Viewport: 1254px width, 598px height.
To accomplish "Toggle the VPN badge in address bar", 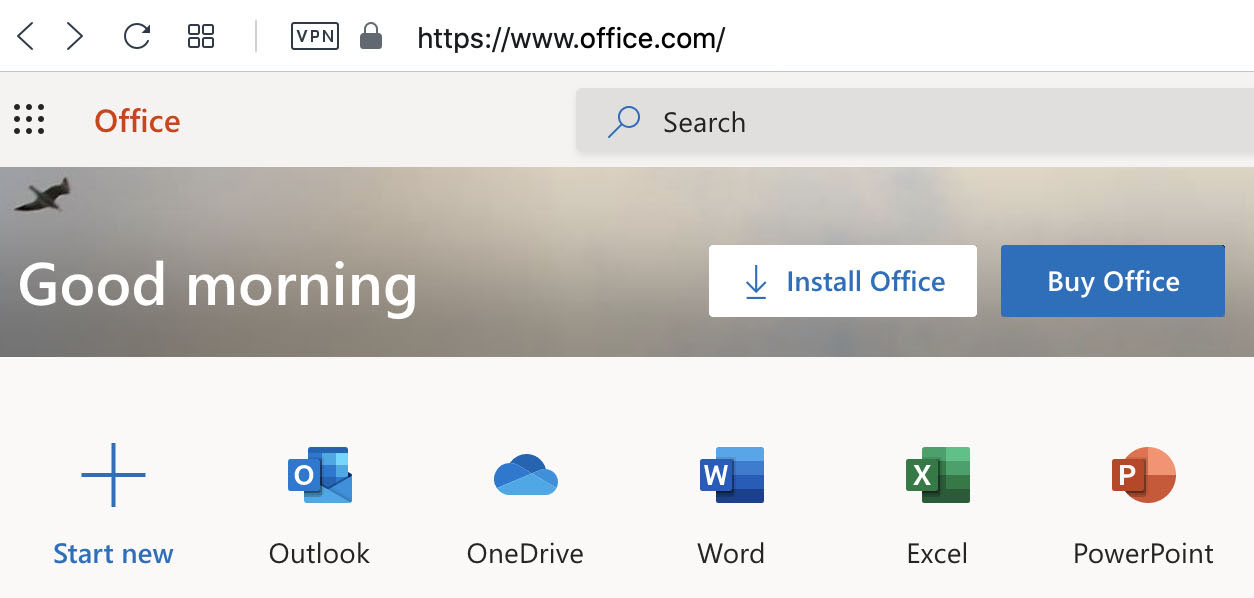I will [x=314, y=37].
